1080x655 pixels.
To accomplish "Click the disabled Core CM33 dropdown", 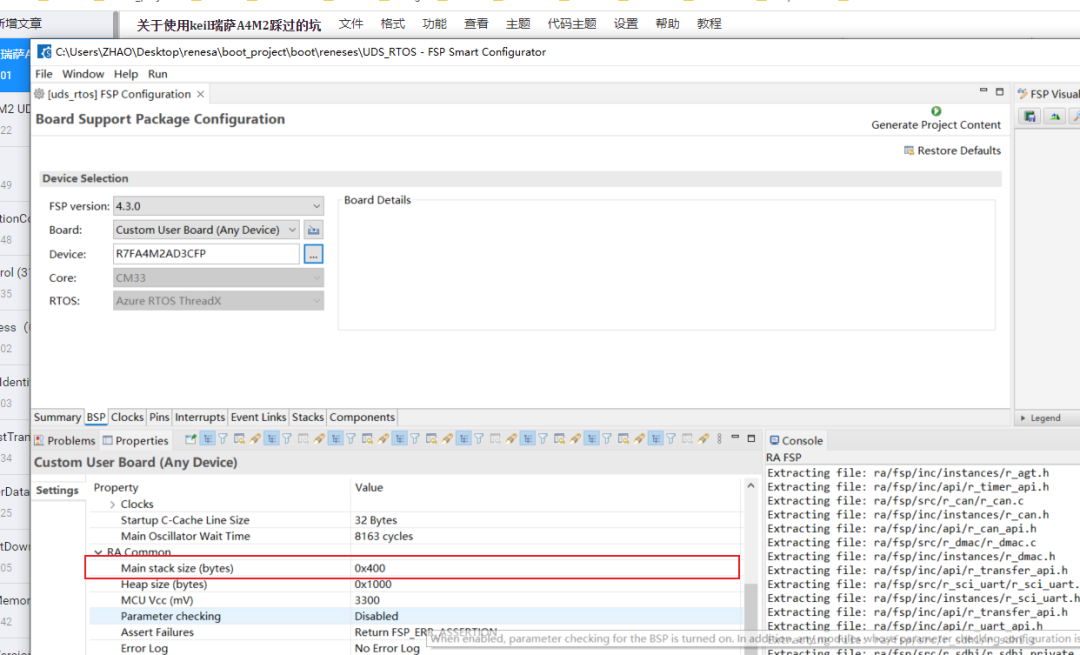I will click(218, 278).
